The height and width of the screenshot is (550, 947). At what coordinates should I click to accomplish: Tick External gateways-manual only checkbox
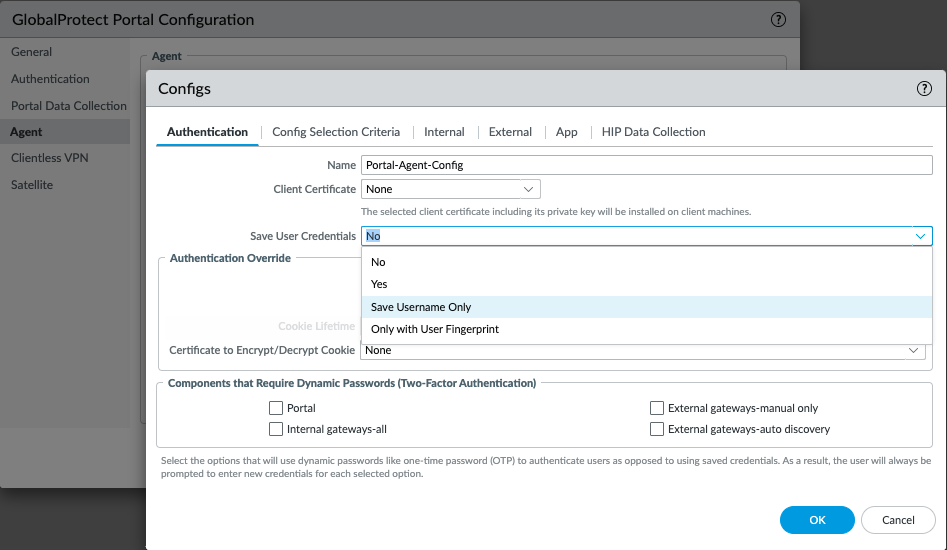coord(656,408)
